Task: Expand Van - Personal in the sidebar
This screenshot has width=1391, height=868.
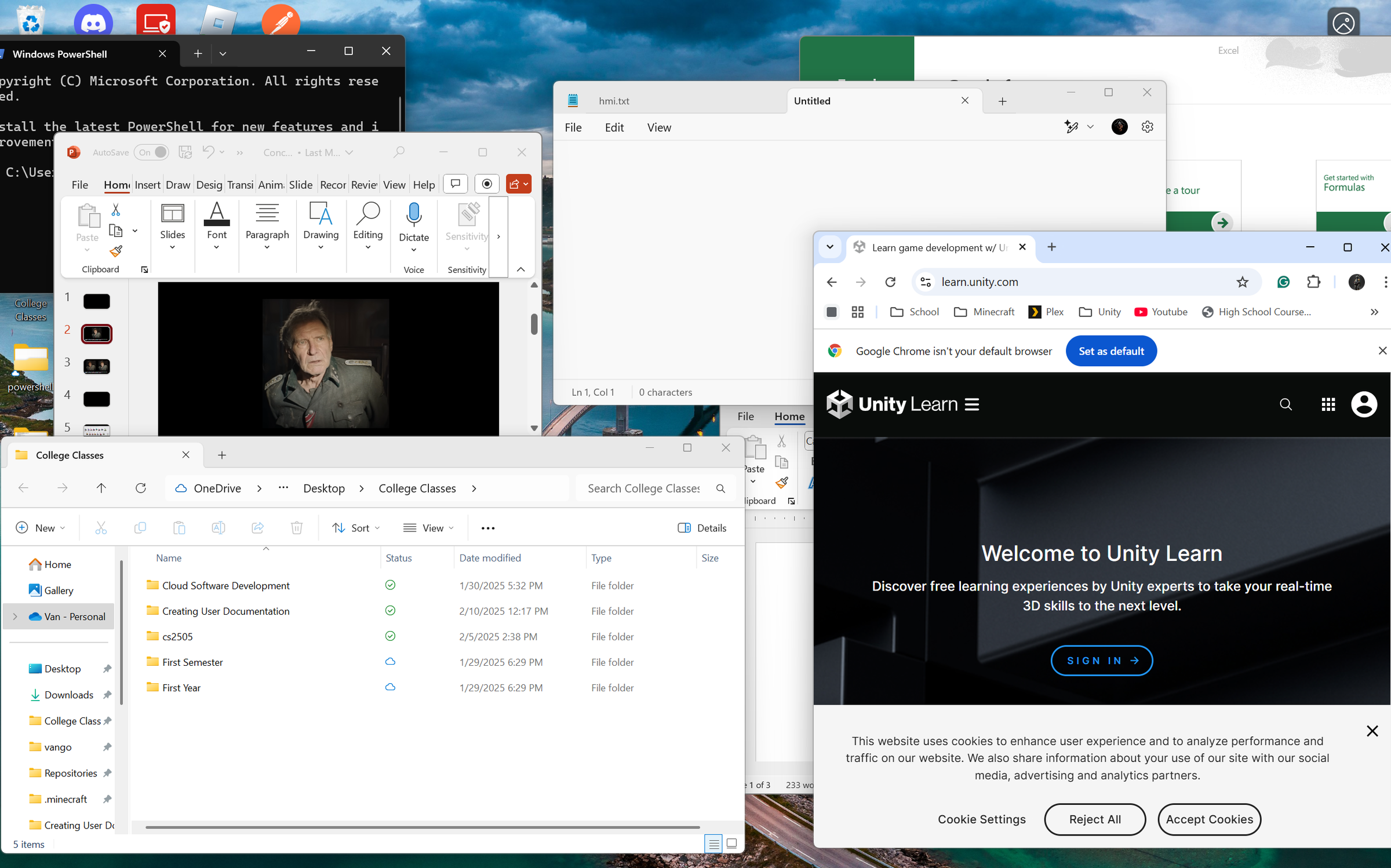Action: pyautogui.click(x=14, y=617)
